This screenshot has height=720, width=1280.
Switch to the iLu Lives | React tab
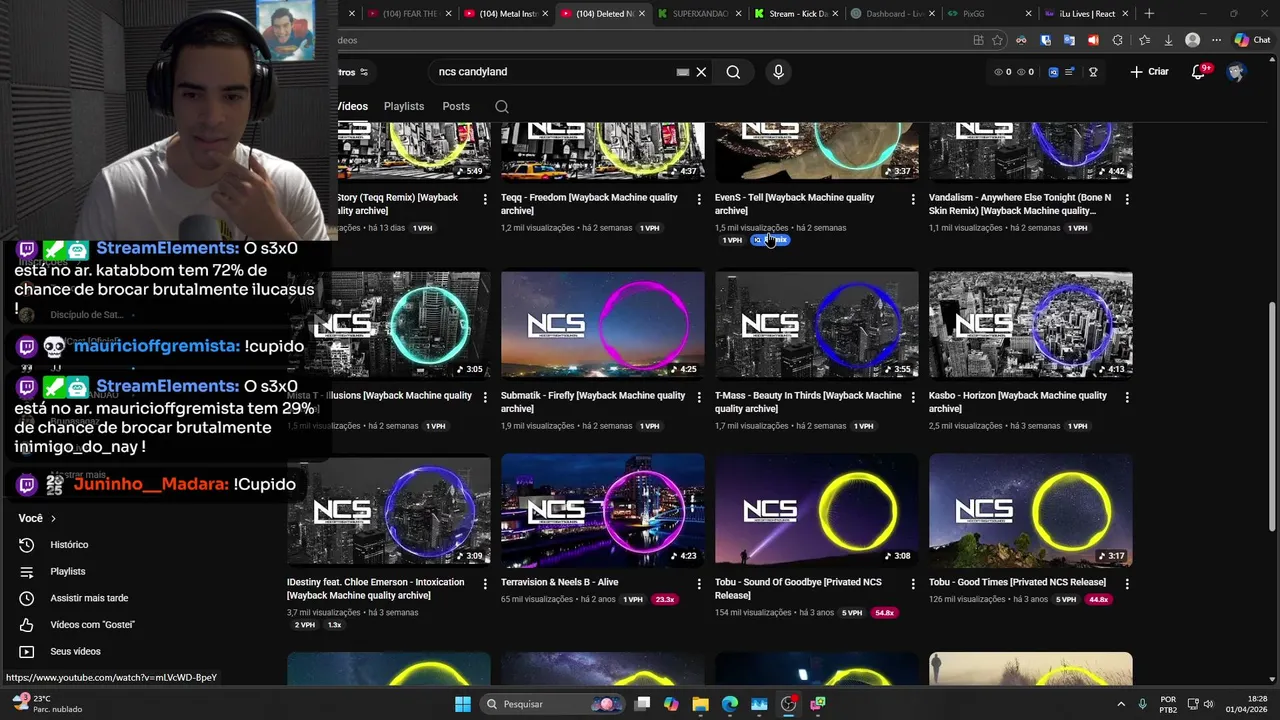(1085, 14)
